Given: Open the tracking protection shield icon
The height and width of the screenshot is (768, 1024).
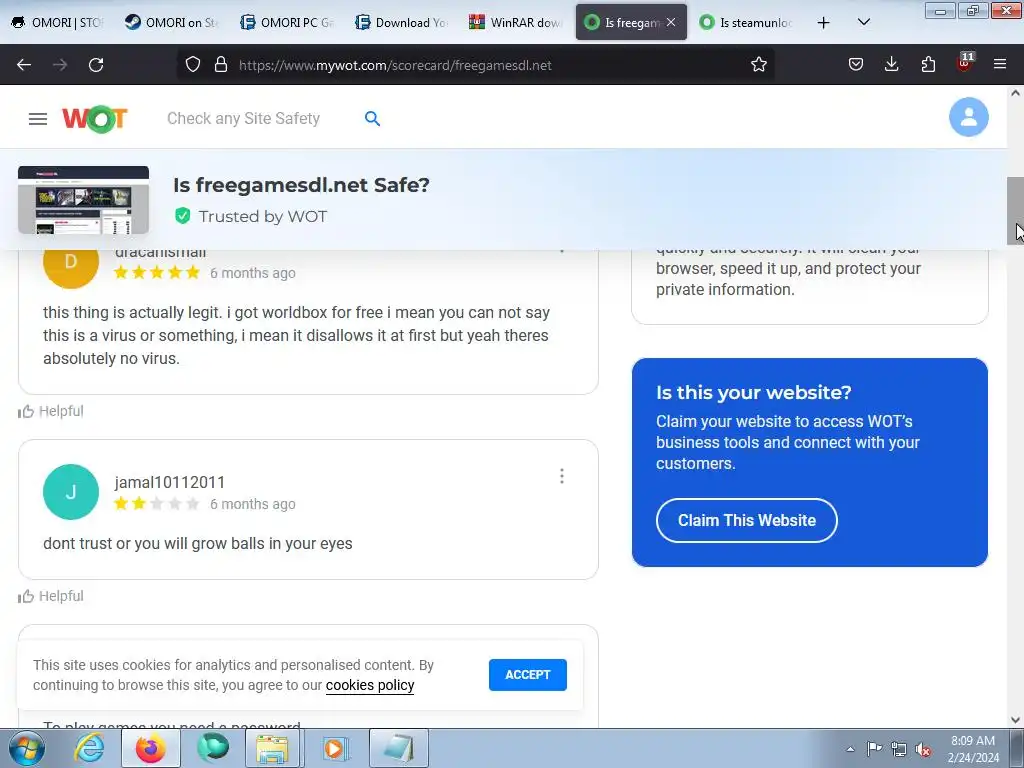Looking at the screenshot, I should point(193,65).
